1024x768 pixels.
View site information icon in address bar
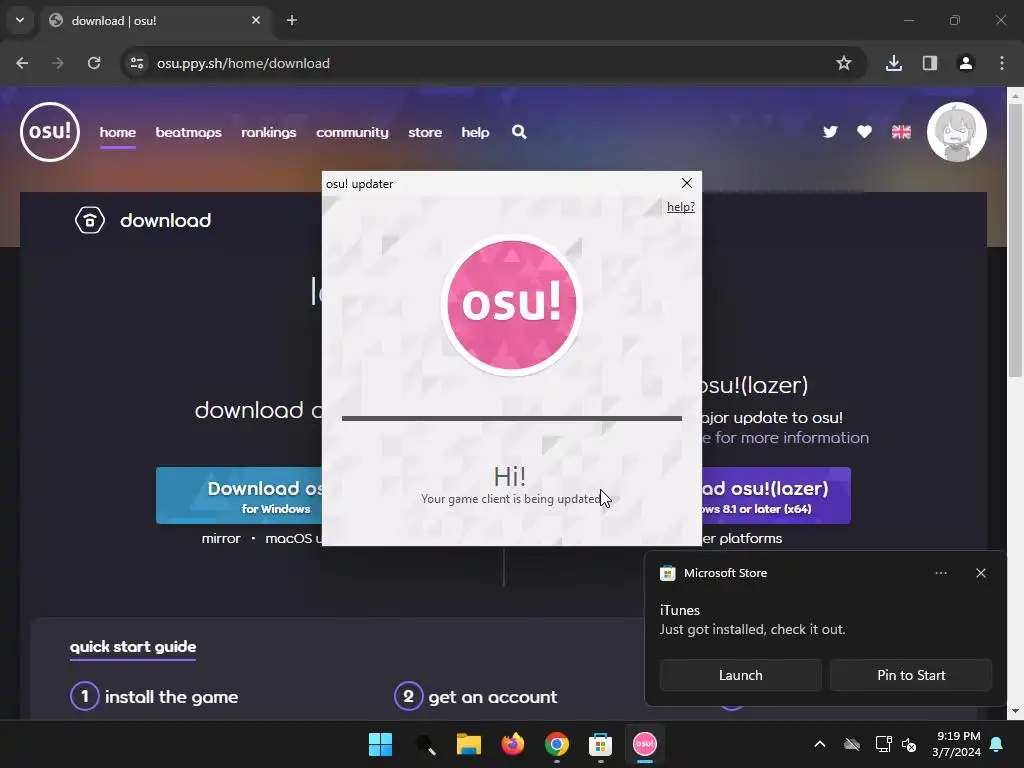[137, 63]
